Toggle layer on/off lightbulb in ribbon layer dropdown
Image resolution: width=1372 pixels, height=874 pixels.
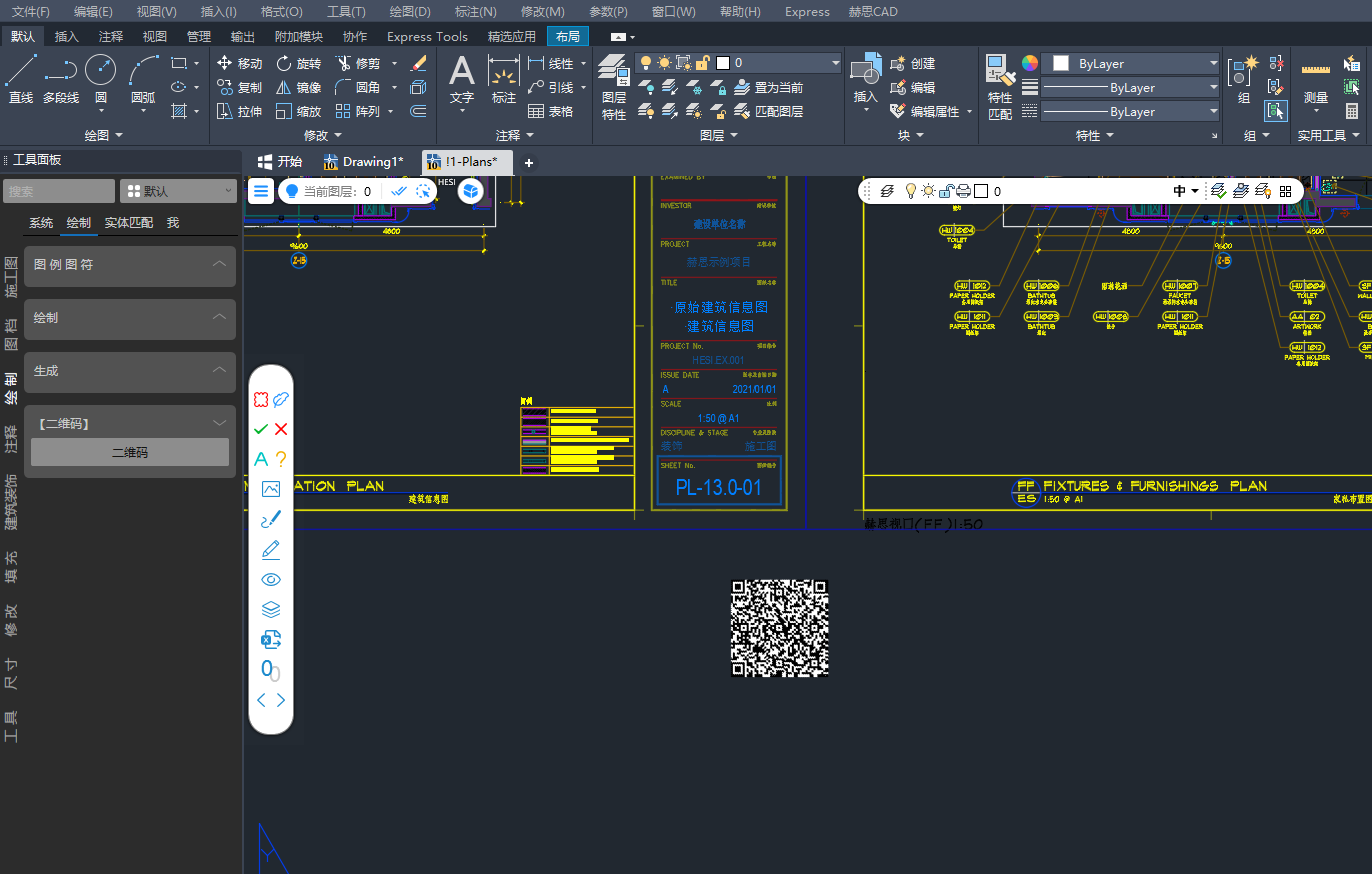tap(646, 63)
